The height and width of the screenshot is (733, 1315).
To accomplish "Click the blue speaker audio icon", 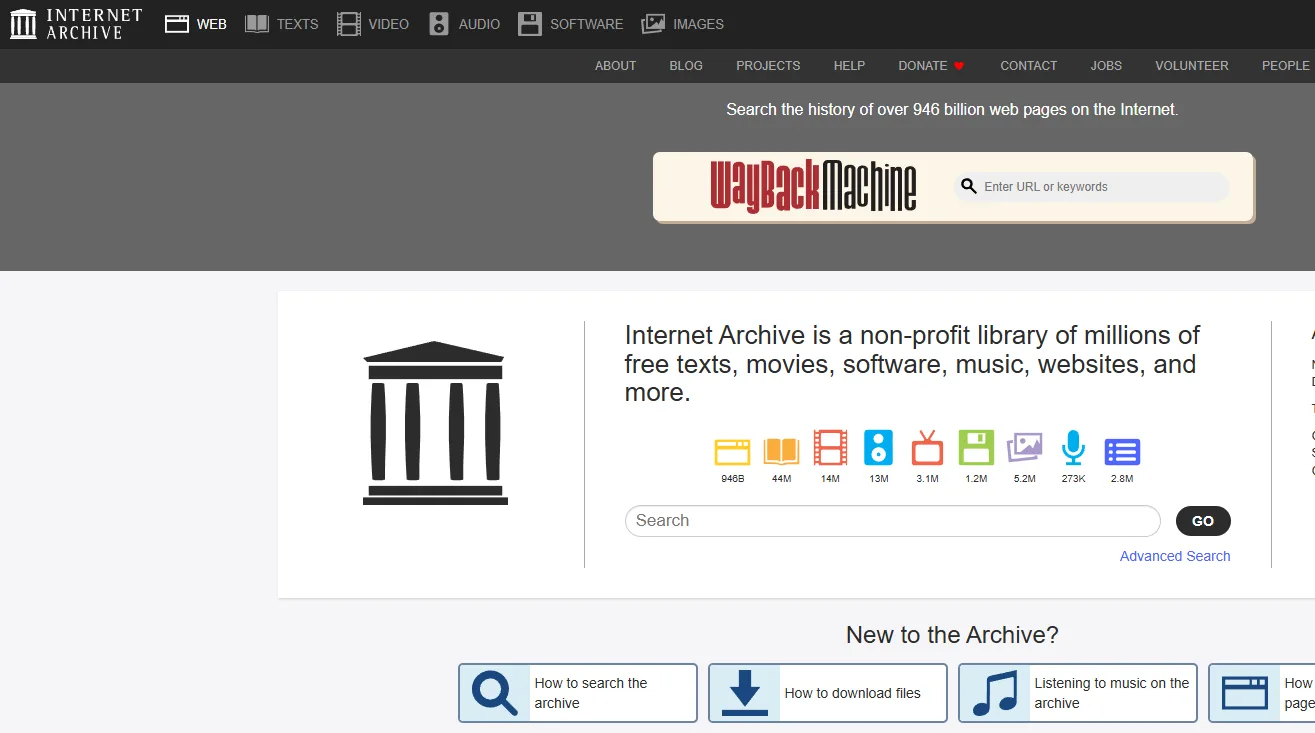I will (x=878, y=449).
